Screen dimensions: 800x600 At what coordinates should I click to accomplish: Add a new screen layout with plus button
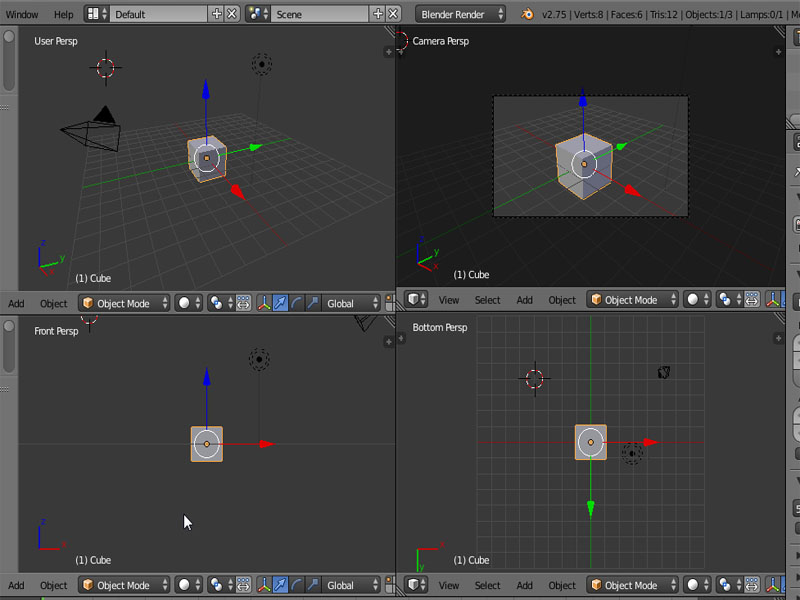point(217,14)
